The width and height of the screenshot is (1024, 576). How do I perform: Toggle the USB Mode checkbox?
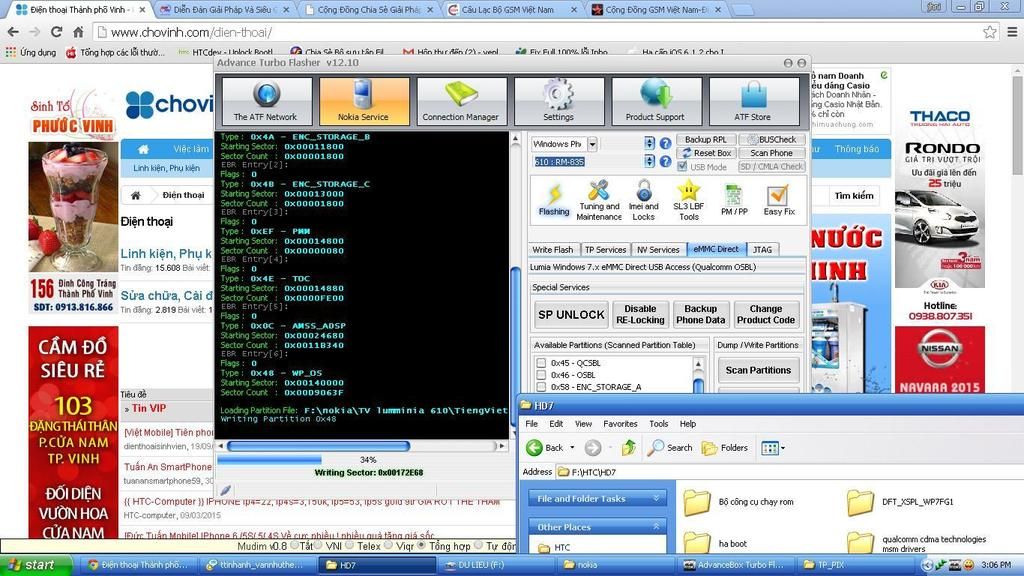coord(682,167)
